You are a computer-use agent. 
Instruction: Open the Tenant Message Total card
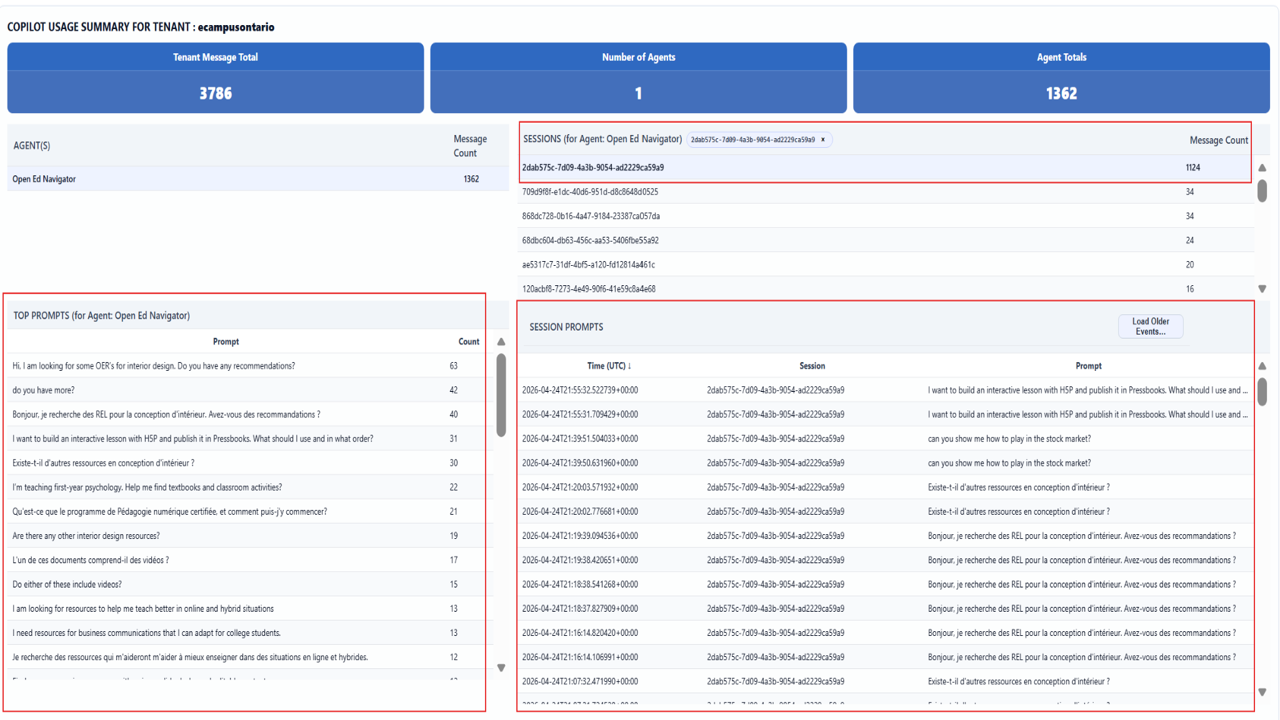[216, 78]
